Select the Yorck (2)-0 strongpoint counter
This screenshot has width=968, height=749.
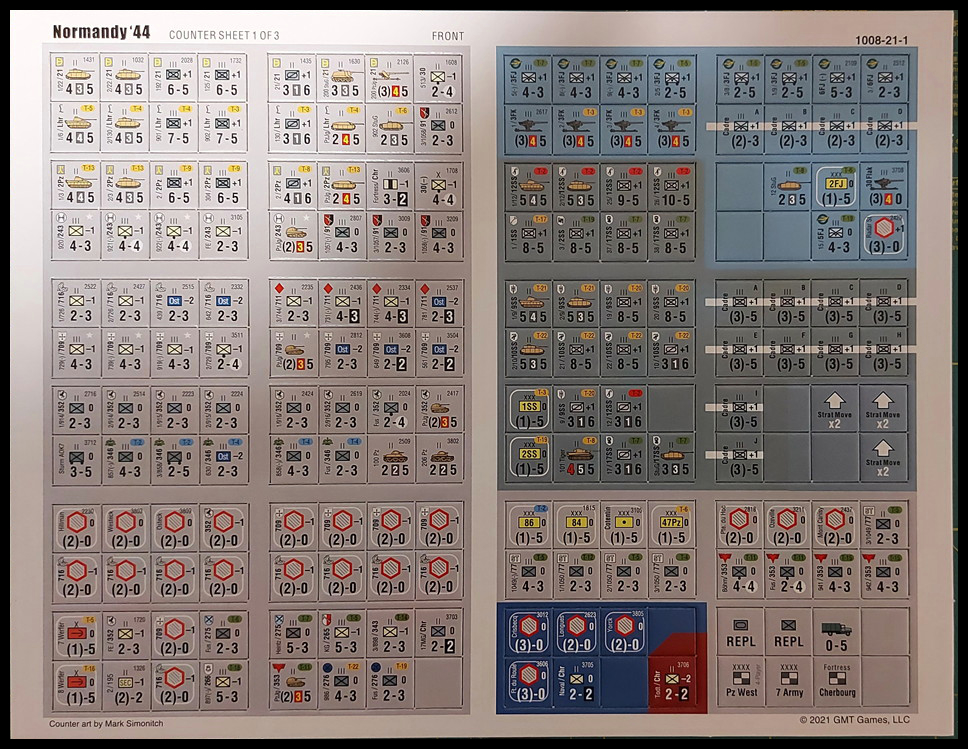pyautogui.click(x=625, y=632)
